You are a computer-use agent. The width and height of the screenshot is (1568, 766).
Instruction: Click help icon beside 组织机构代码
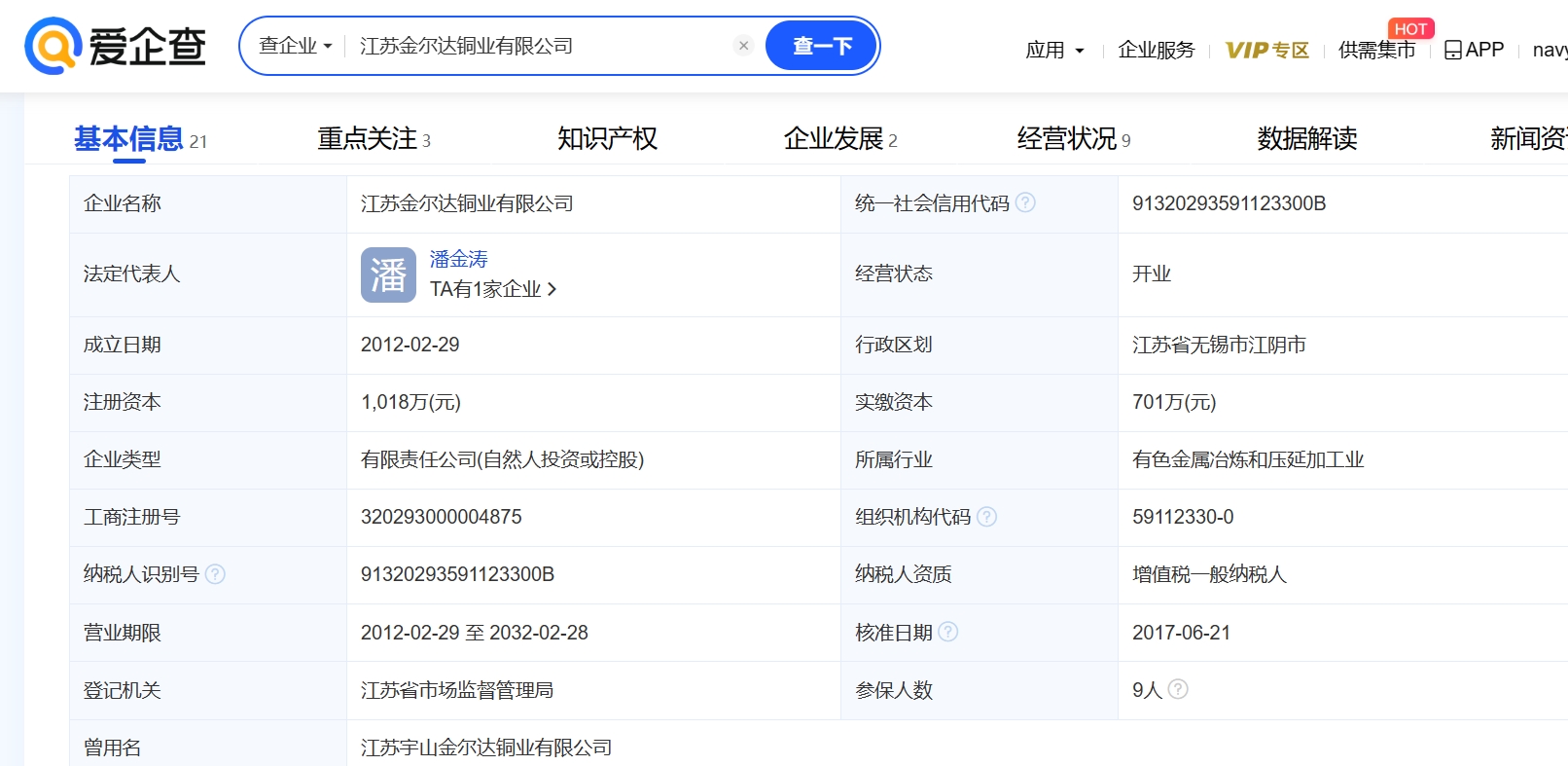[x=986, y=517]
